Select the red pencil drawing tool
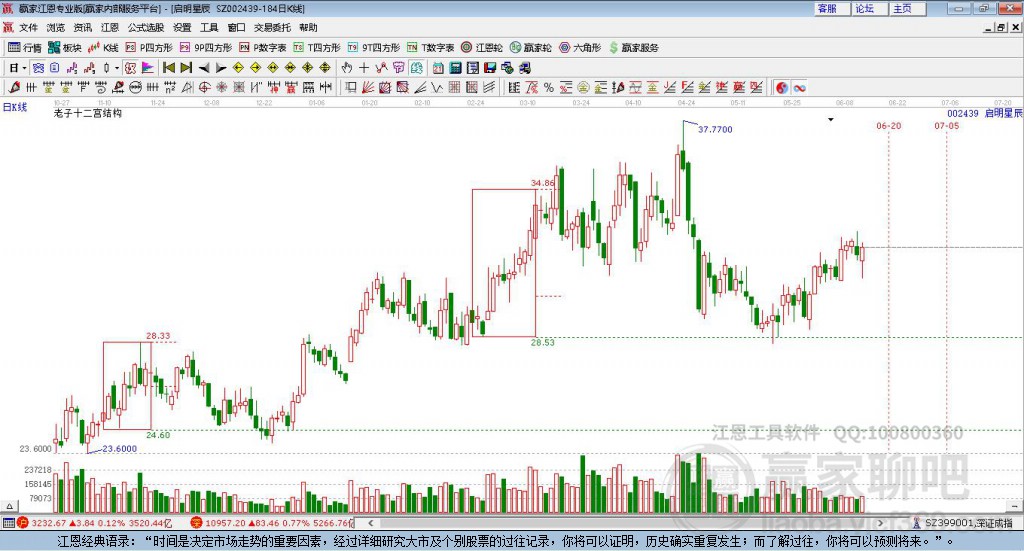 point(14,87)
